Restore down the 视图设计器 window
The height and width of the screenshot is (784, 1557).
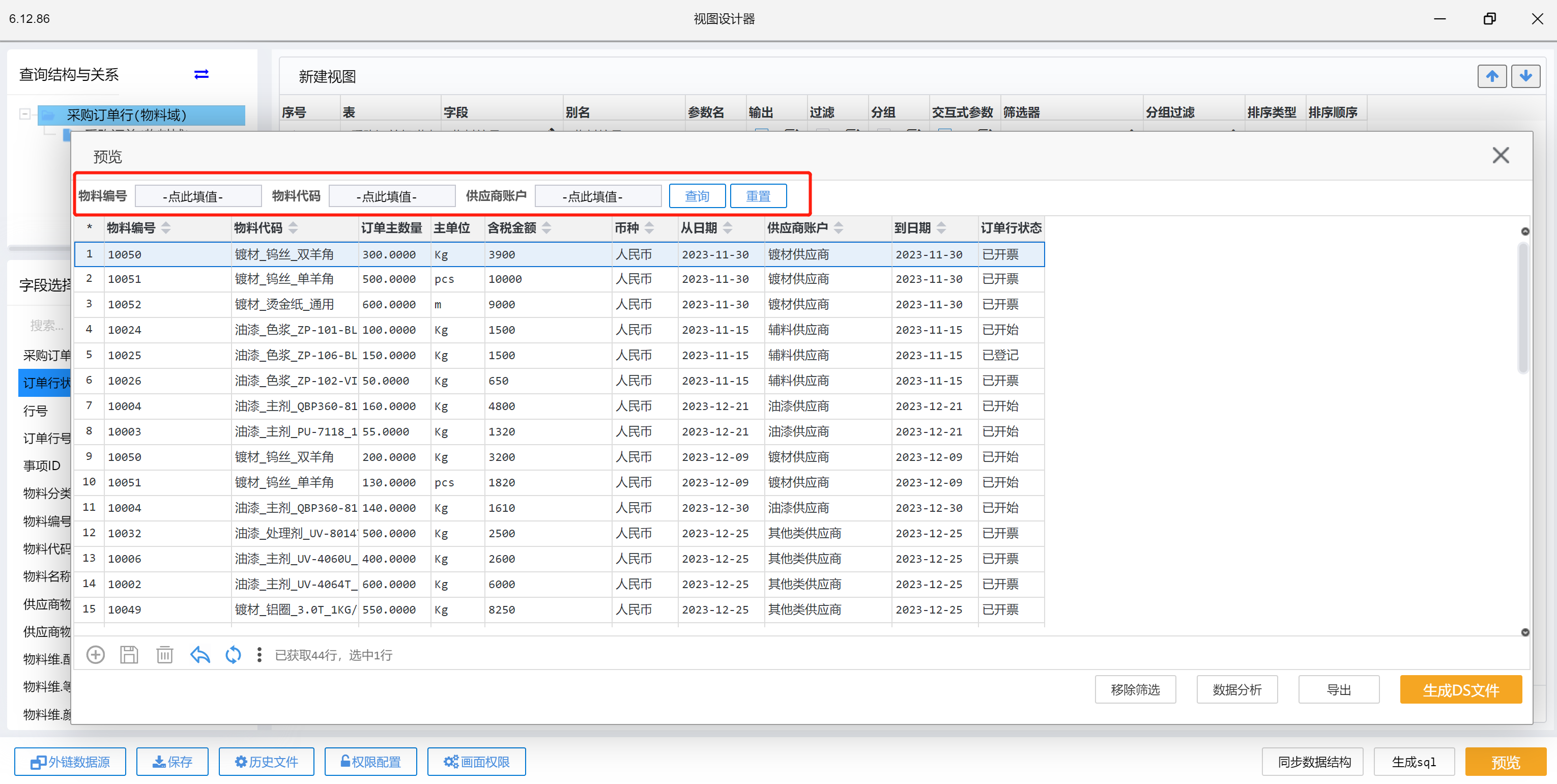point(1489,19)
